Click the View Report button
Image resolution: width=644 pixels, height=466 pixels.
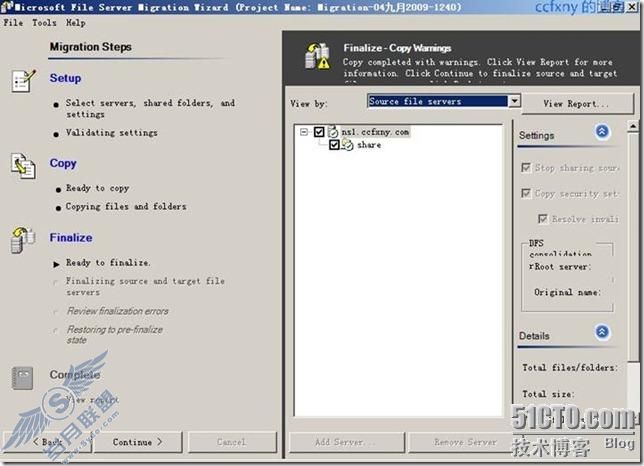[x=577, y=103]
